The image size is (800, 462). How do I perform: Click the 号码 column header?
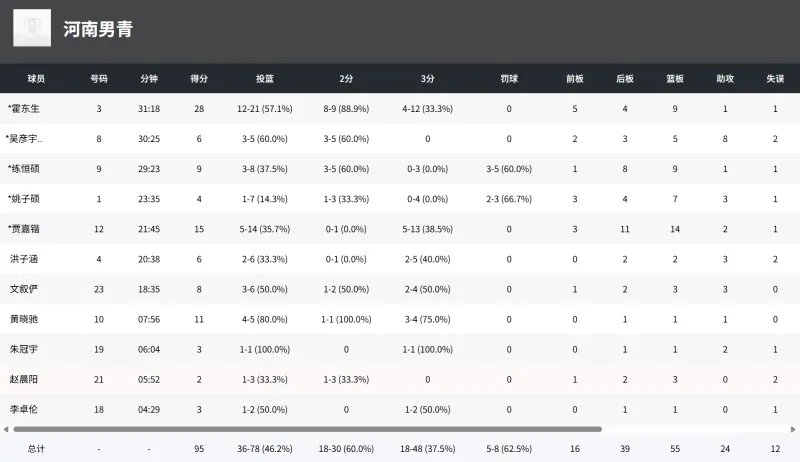click(99, 79)
